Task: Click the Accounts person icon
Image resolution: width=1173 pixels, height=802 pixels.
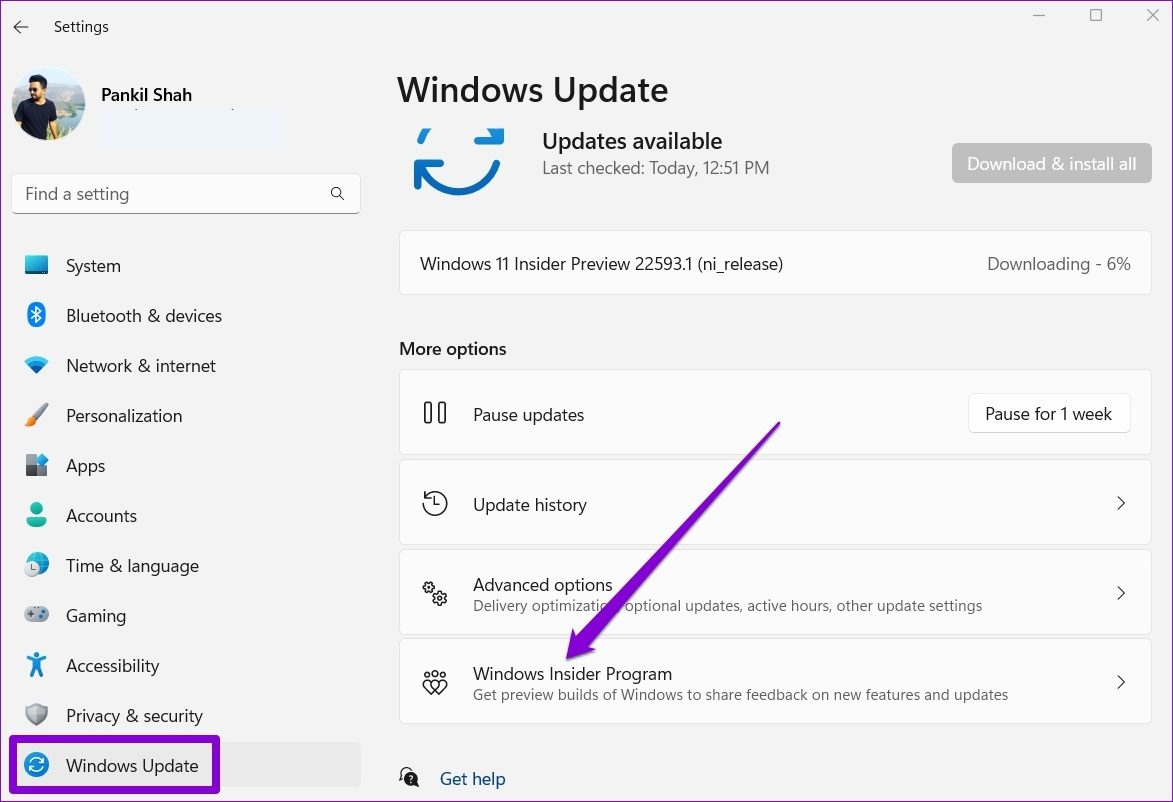Action: pyautogui.click(x=36, y=515)
